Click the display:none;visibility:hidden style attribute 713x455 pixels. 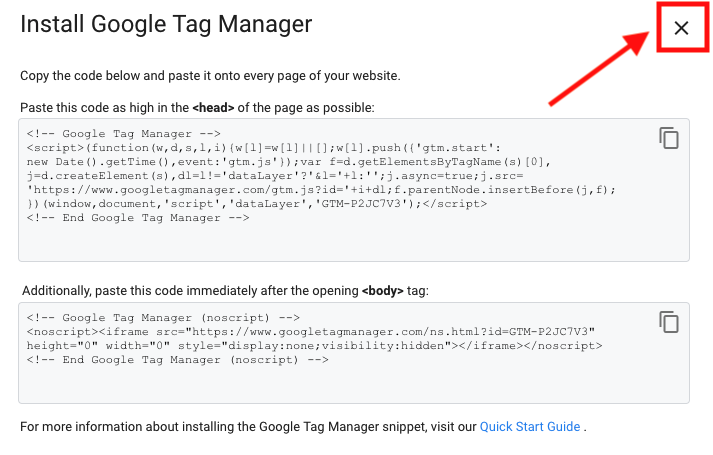[x=336, y=346]
